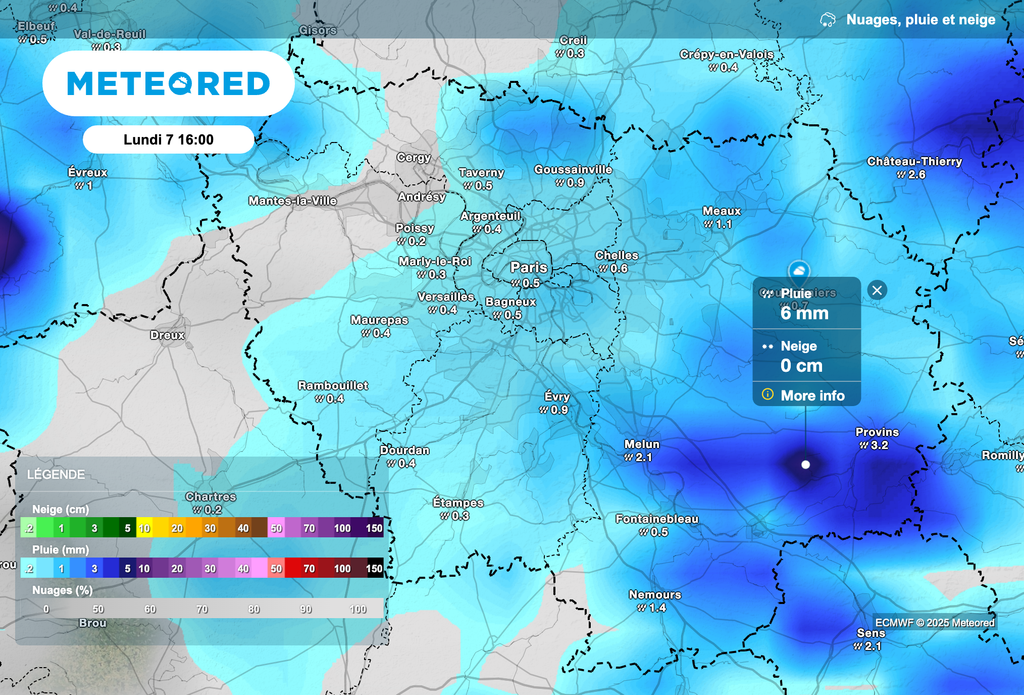This screenshot has width=1024, height=695.
Task: Select the Nuages, pluie et neige layer label
Action: click(x=920, y=19)
